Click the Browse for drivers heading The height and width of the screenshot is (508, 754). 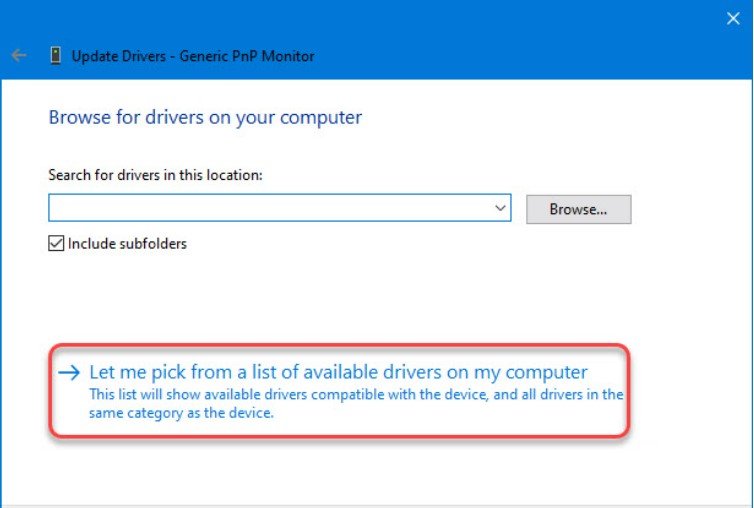point(205,117)
